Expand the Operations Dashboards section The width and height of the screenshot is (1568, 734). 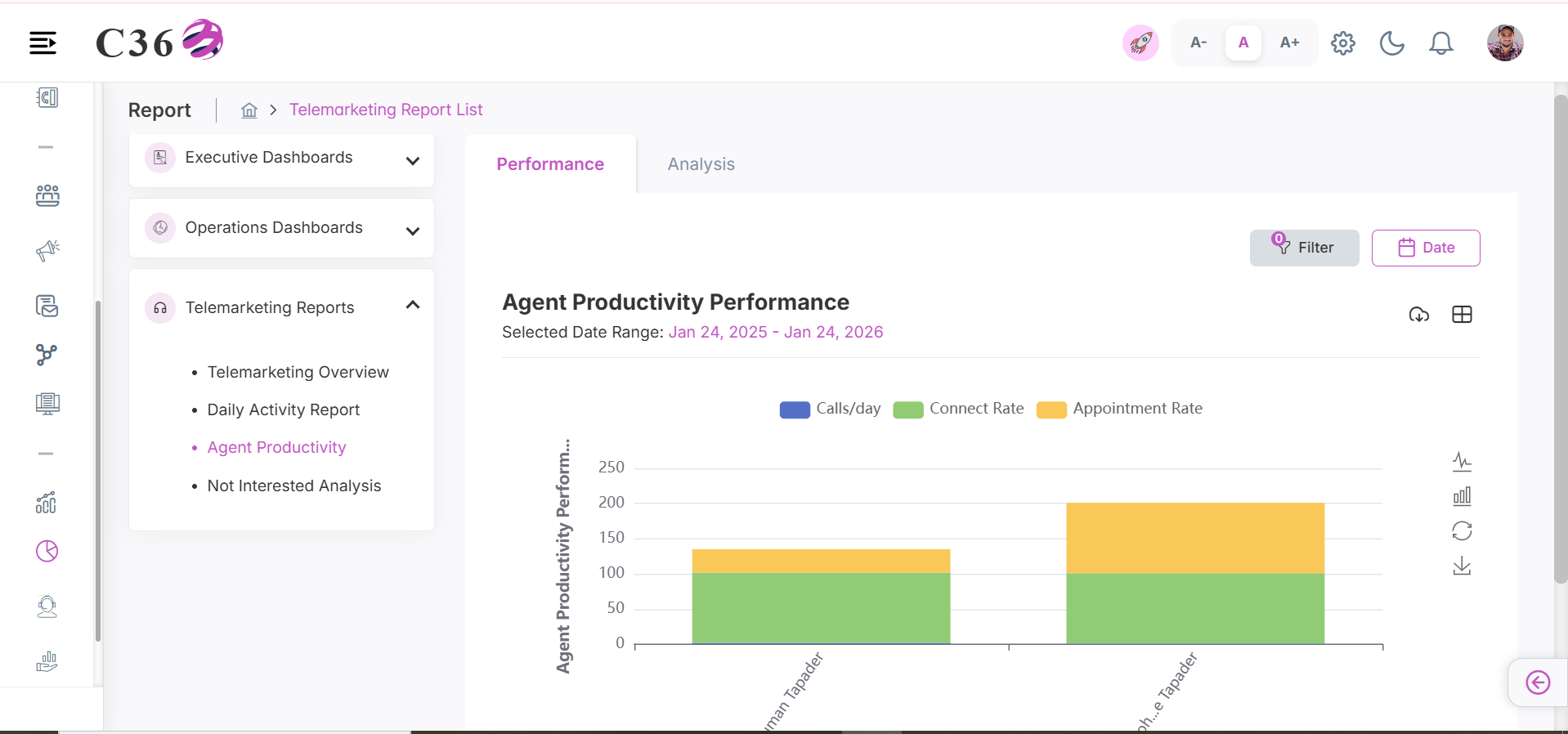pyautogui.click(x=413, y=231)
